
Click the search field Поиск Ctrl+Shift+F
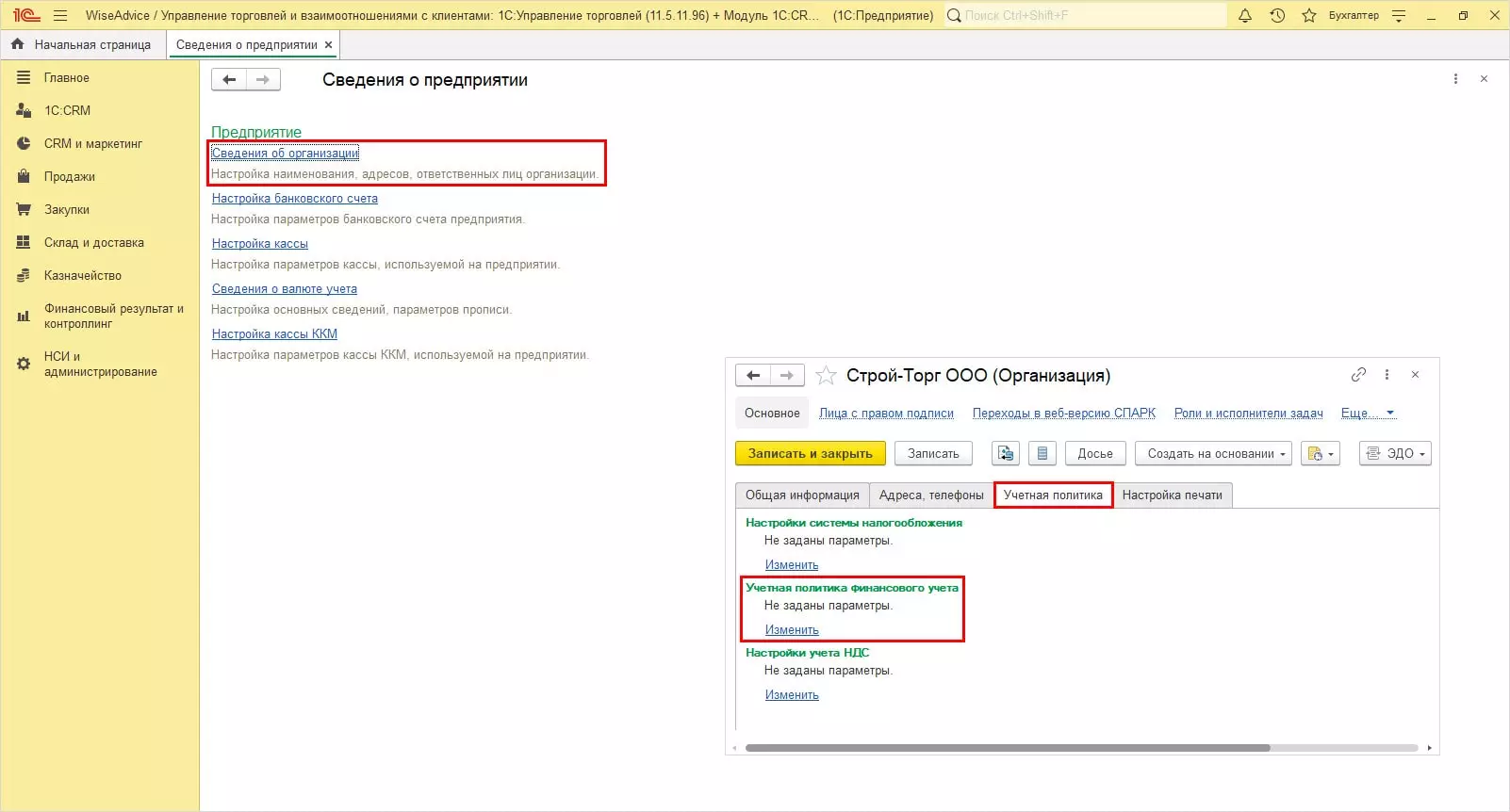pos(1086,15)
